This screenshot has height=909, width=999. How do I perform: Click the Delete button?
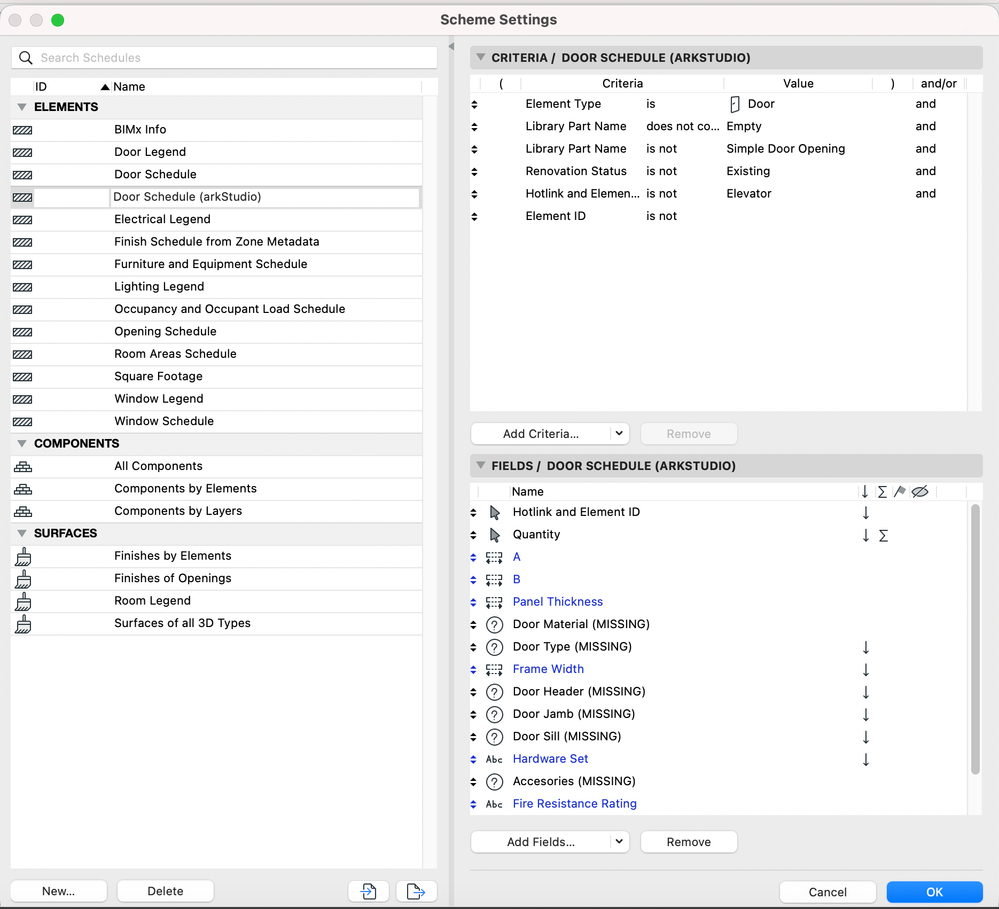166,891
